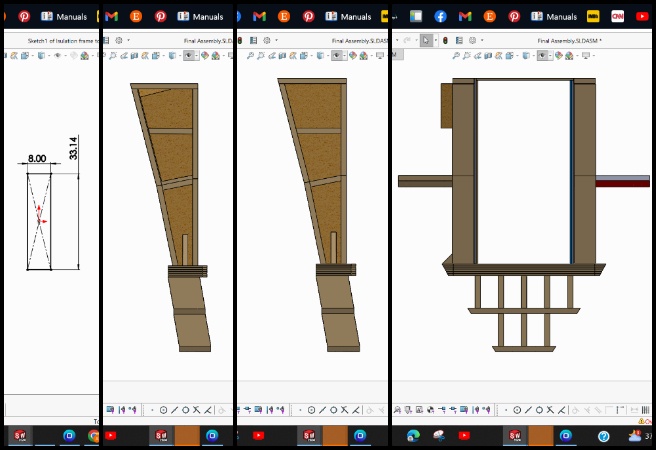Select the 8.00 width dimension
The width and height of the screenshot is (656, 450).
point(36,159)
